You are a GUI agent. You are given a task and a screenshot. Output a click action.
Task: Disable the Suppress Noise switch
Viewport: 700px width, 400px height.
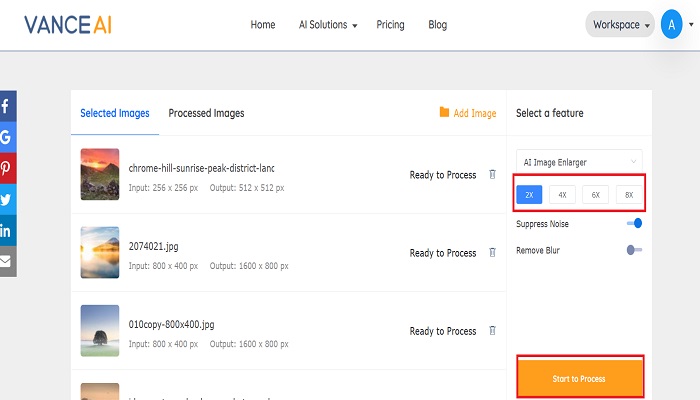(x=634, y=223)
